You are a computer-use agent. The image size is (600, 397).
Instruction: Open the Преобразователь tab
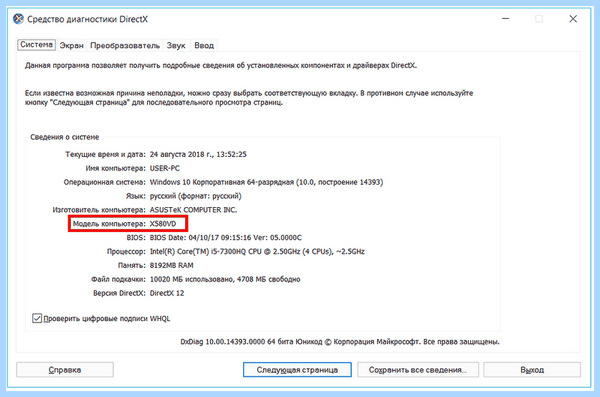tap(125, 45)
